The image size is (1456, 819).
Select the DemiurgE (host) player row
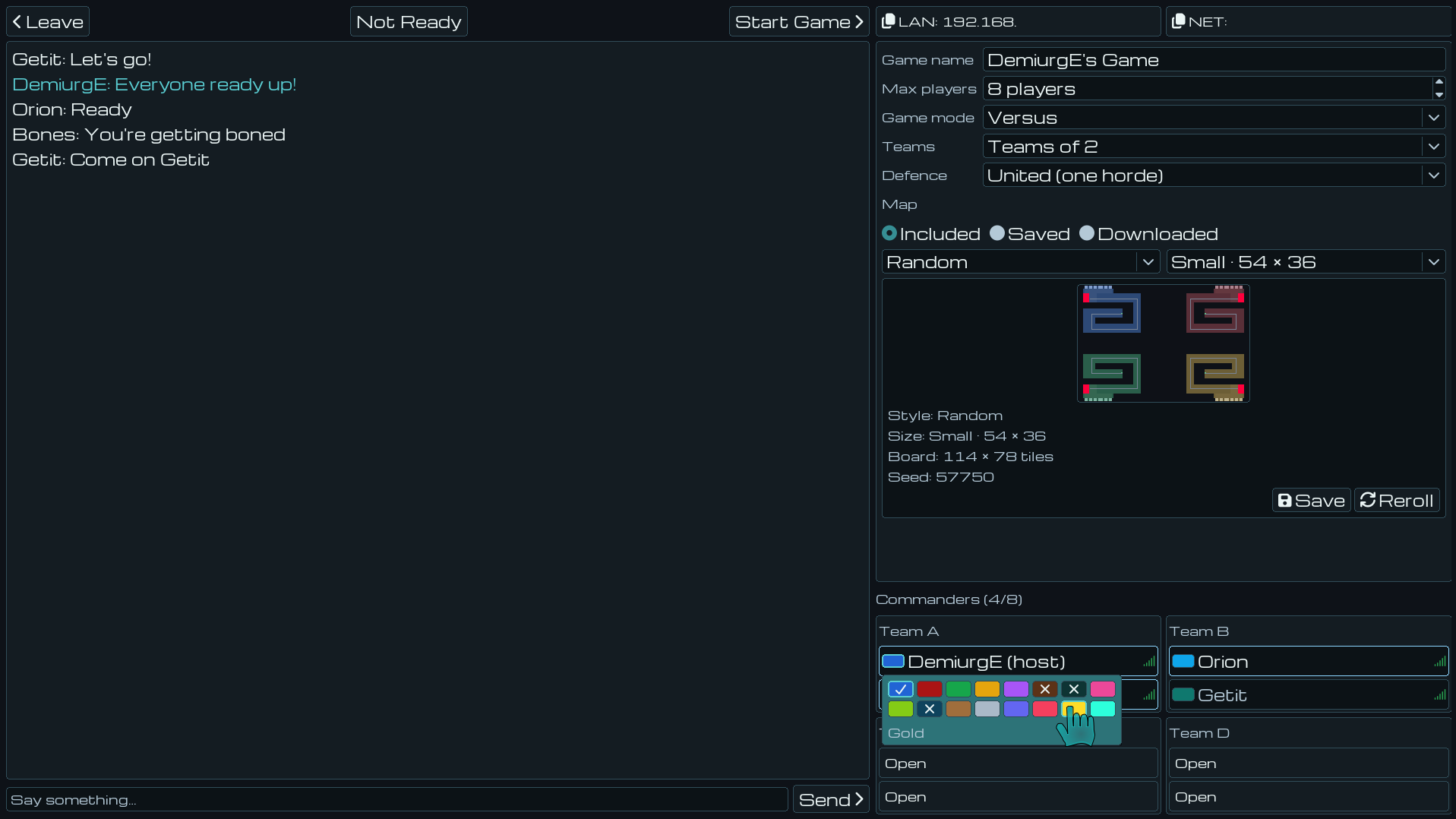[1019, 661]
